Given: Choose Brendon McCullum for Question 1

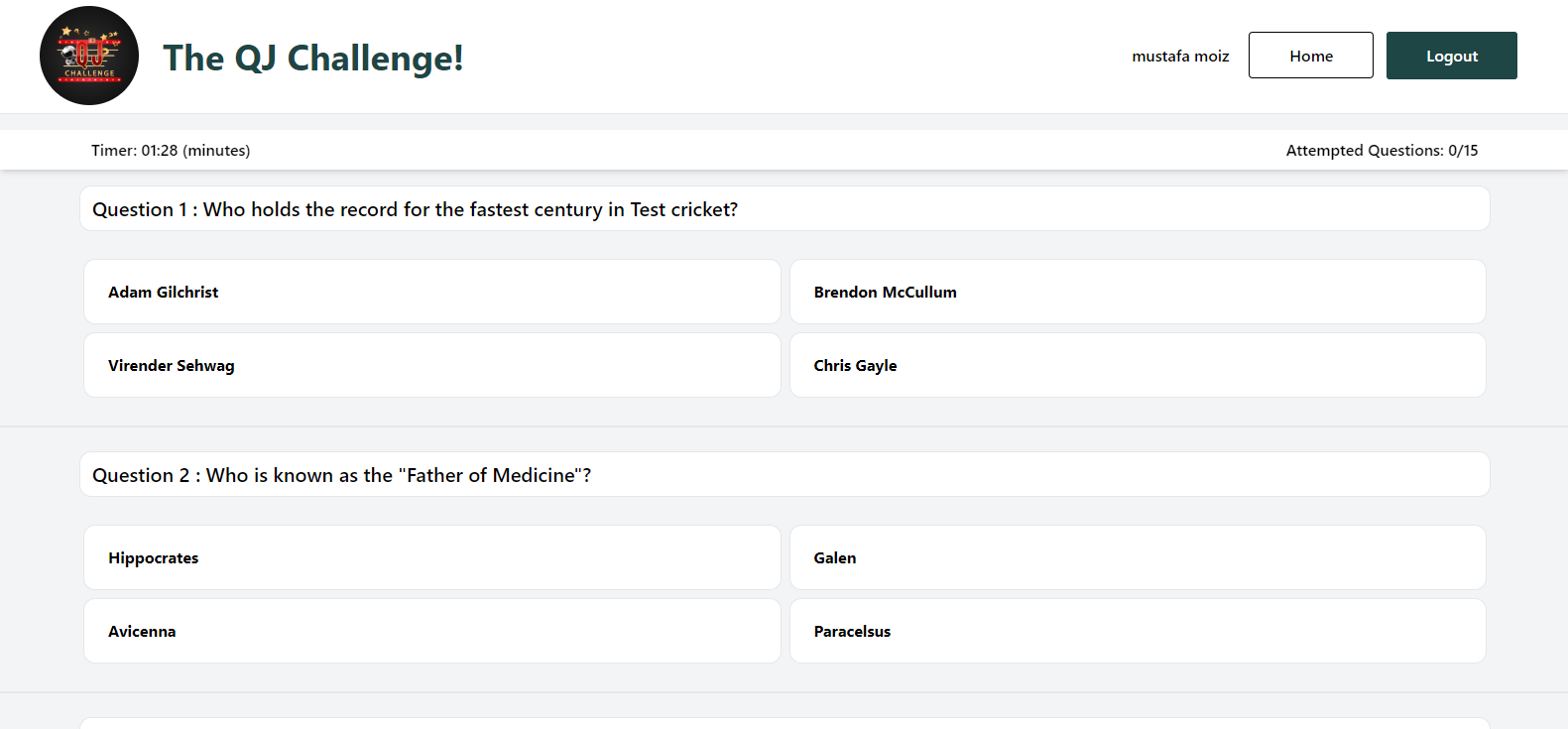Looking at the screenshot, I should click(x=1138, y=292).
